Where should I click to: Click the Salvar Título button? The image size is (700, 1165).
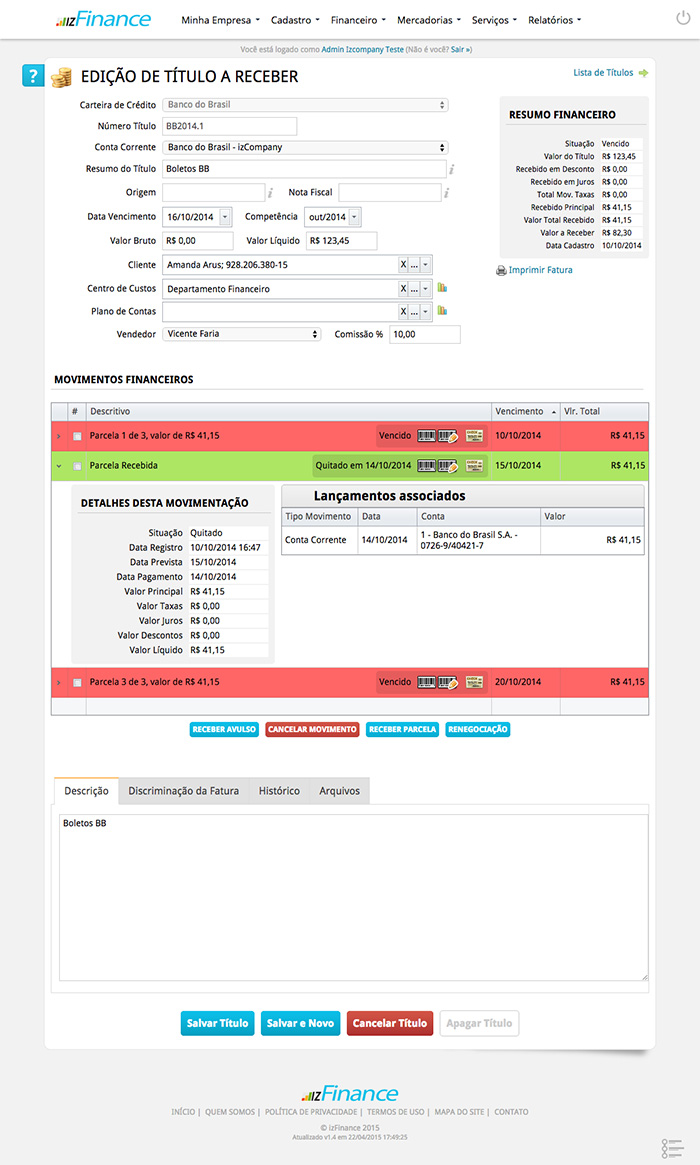pos(217,1023)
